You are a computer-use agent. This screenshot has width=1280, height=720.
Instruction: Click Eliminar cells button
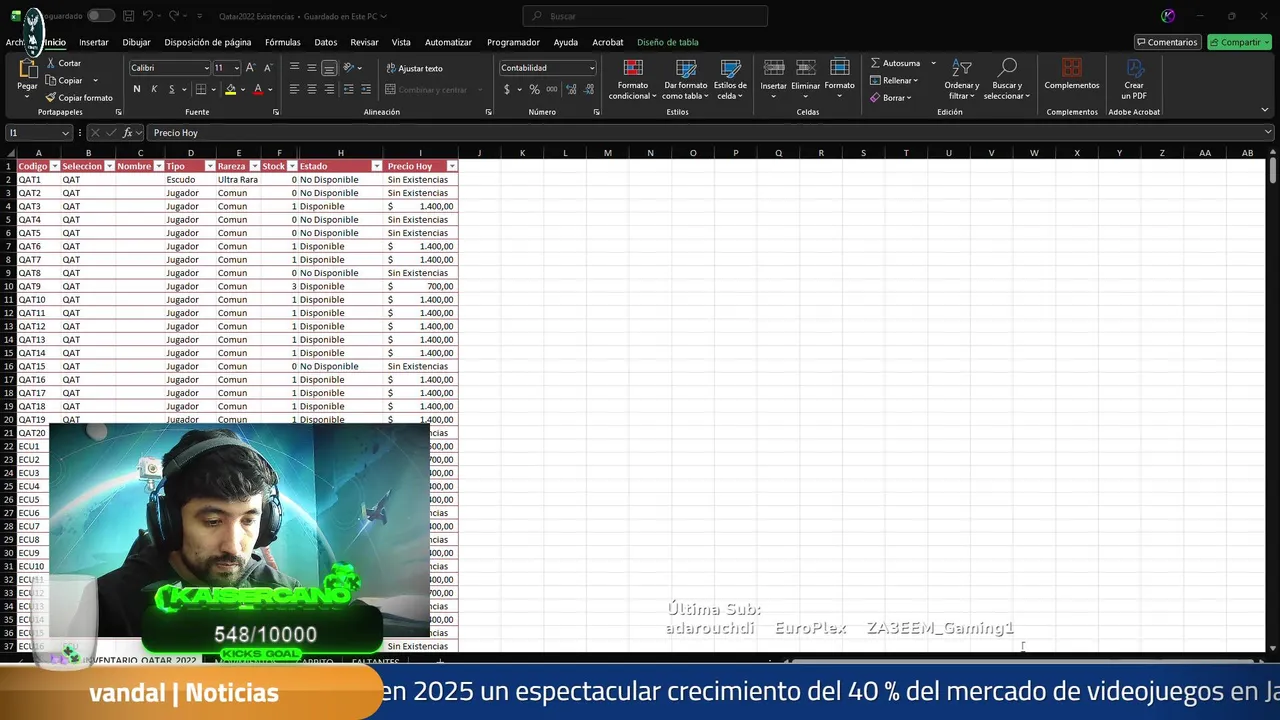(x=805, y=79)
